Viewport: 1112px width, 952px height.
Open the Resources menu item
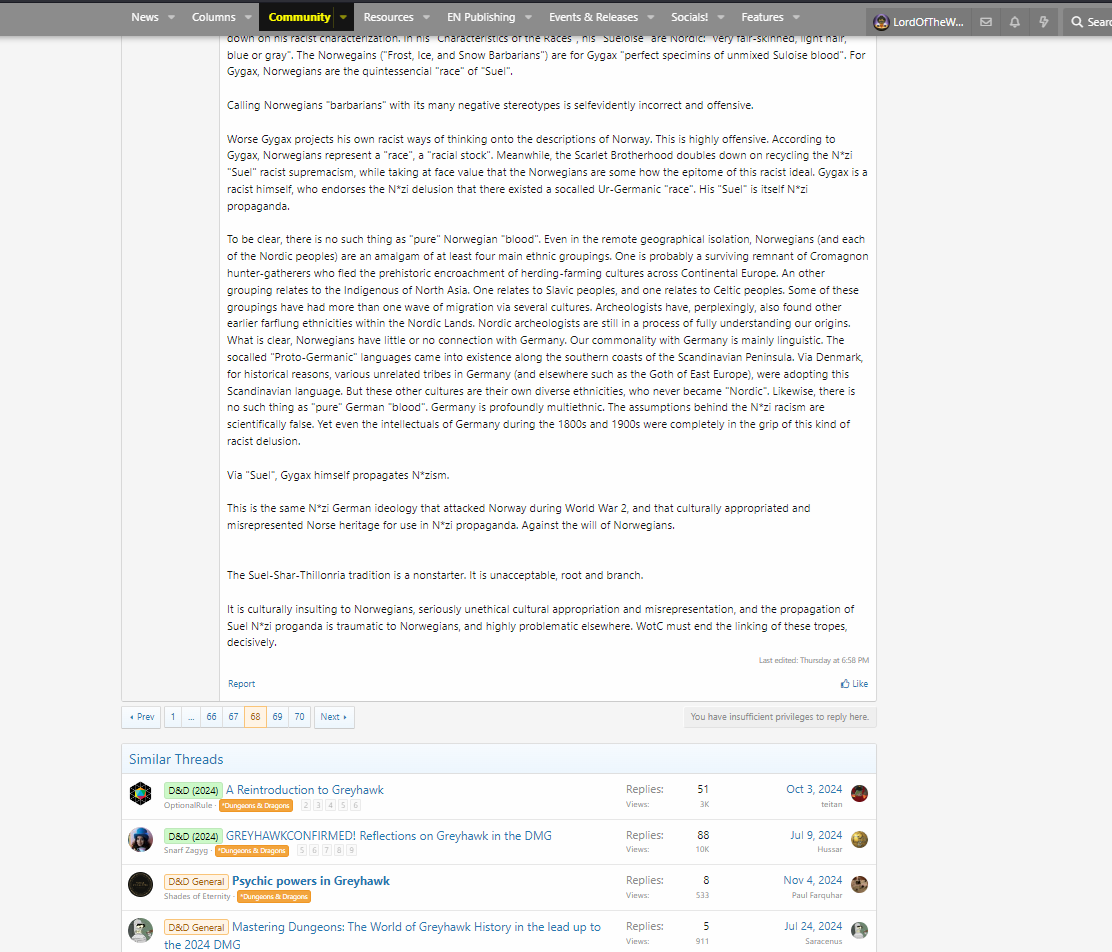tap(388, 17)
